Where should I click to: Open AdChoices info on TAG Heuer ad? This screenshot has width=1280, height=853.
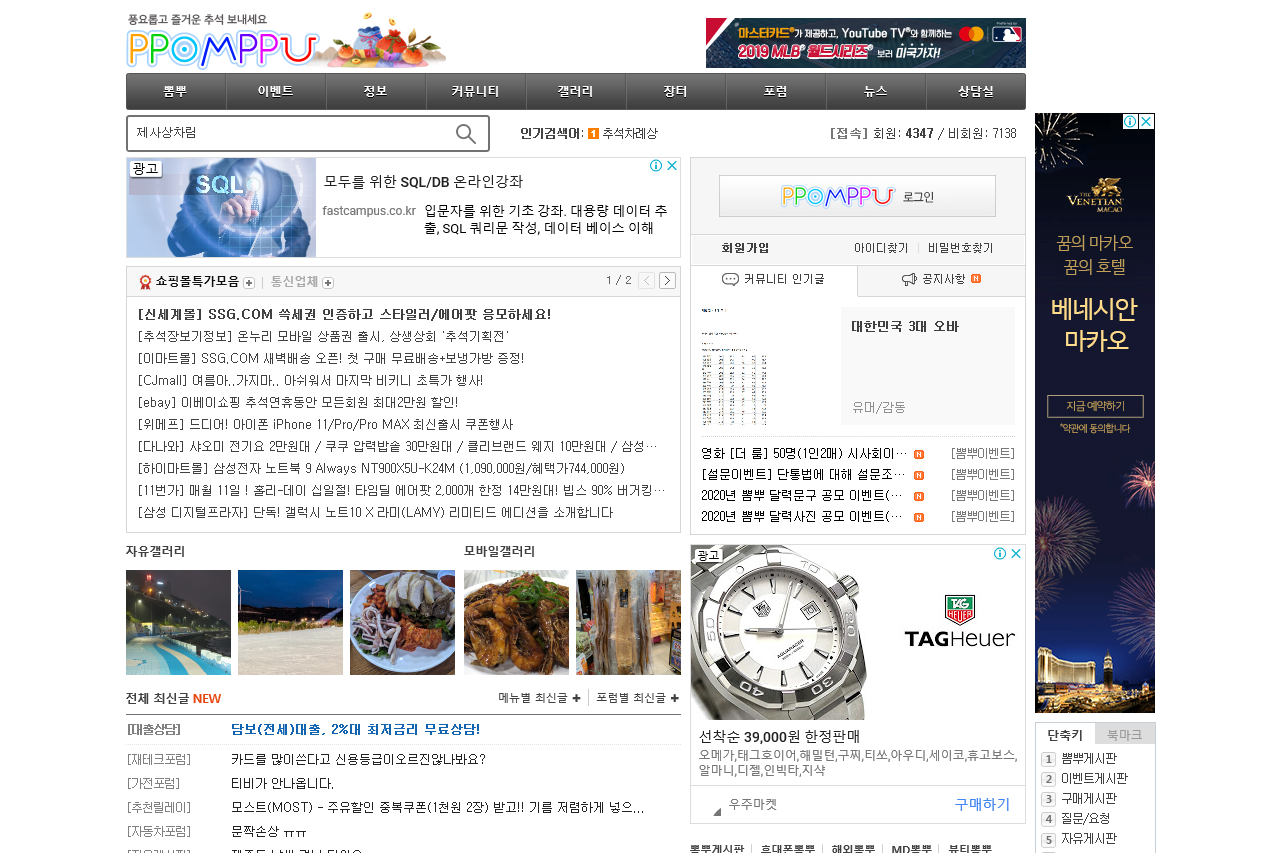(x=1000, y=553)
